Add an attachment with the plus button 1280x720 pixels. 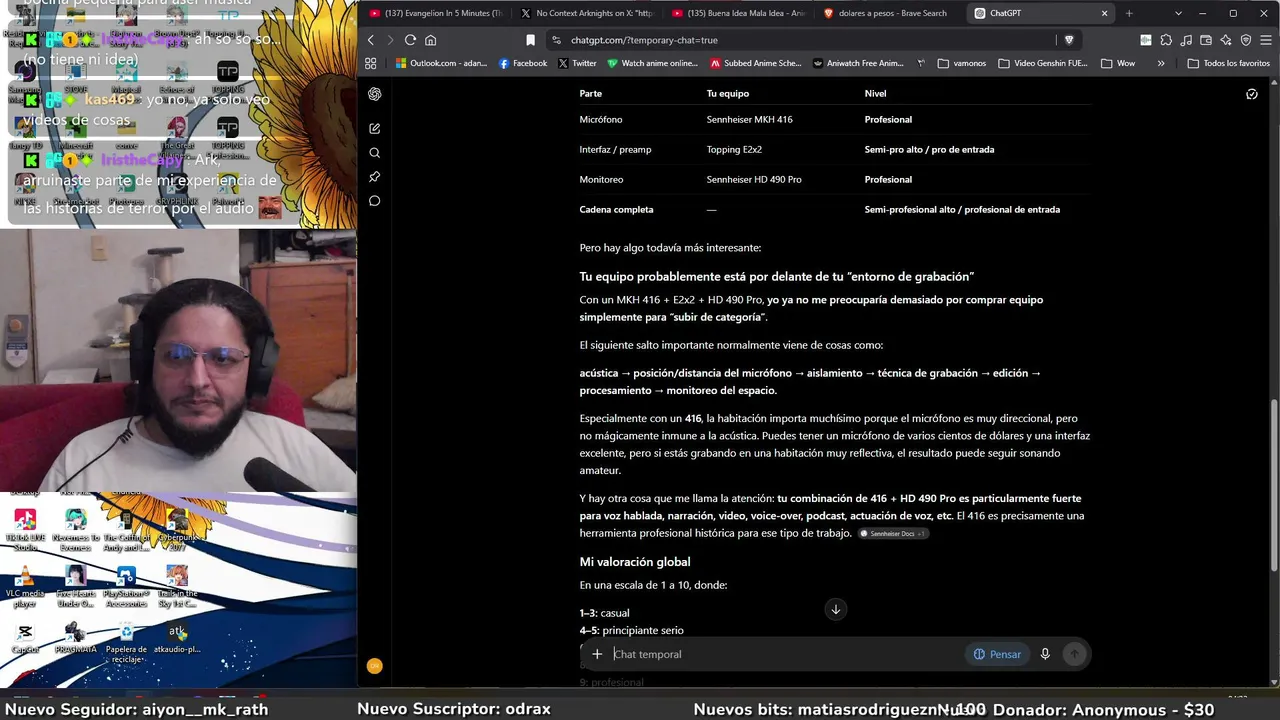(597, 654)
